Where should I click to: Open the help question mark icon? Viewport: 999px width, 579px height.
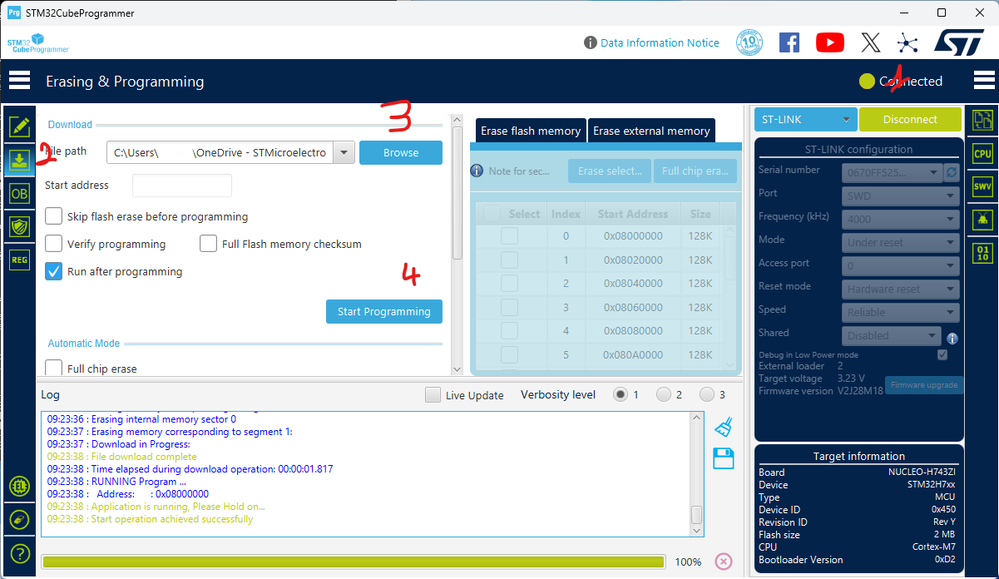20,554
